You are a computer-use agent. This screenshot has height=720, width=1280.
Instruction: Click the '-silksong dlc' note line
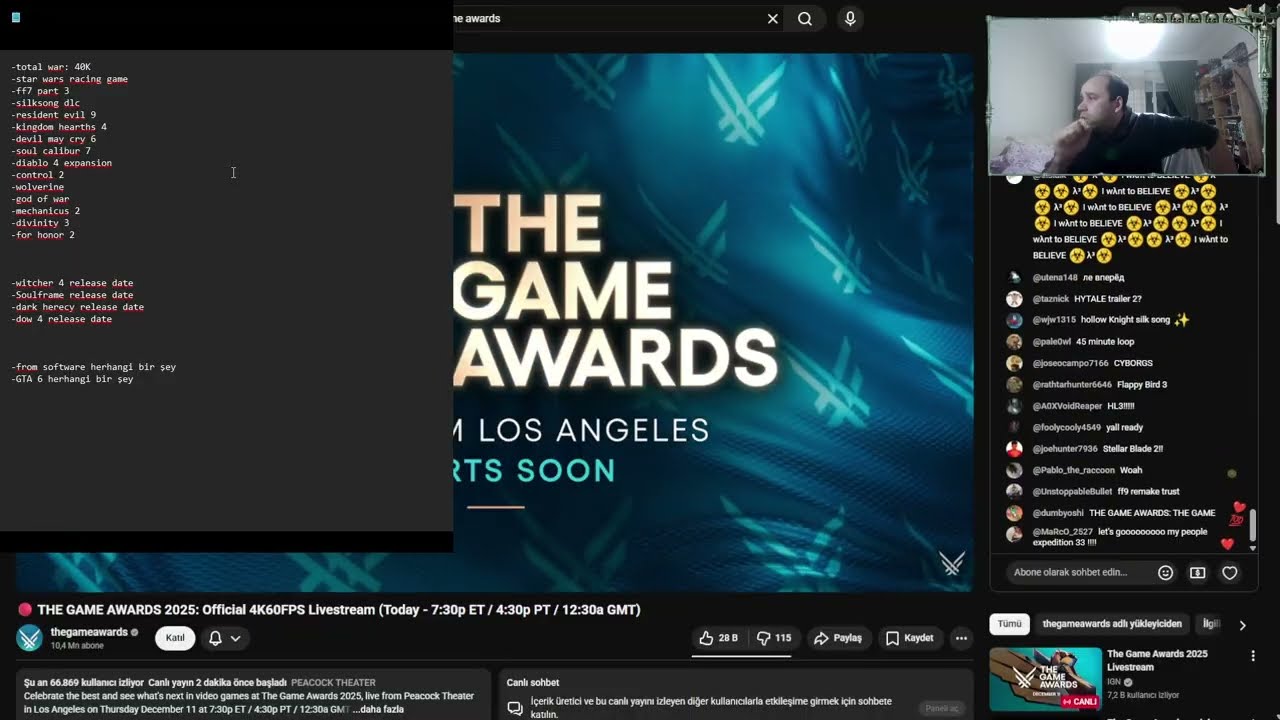pos(45,103)
